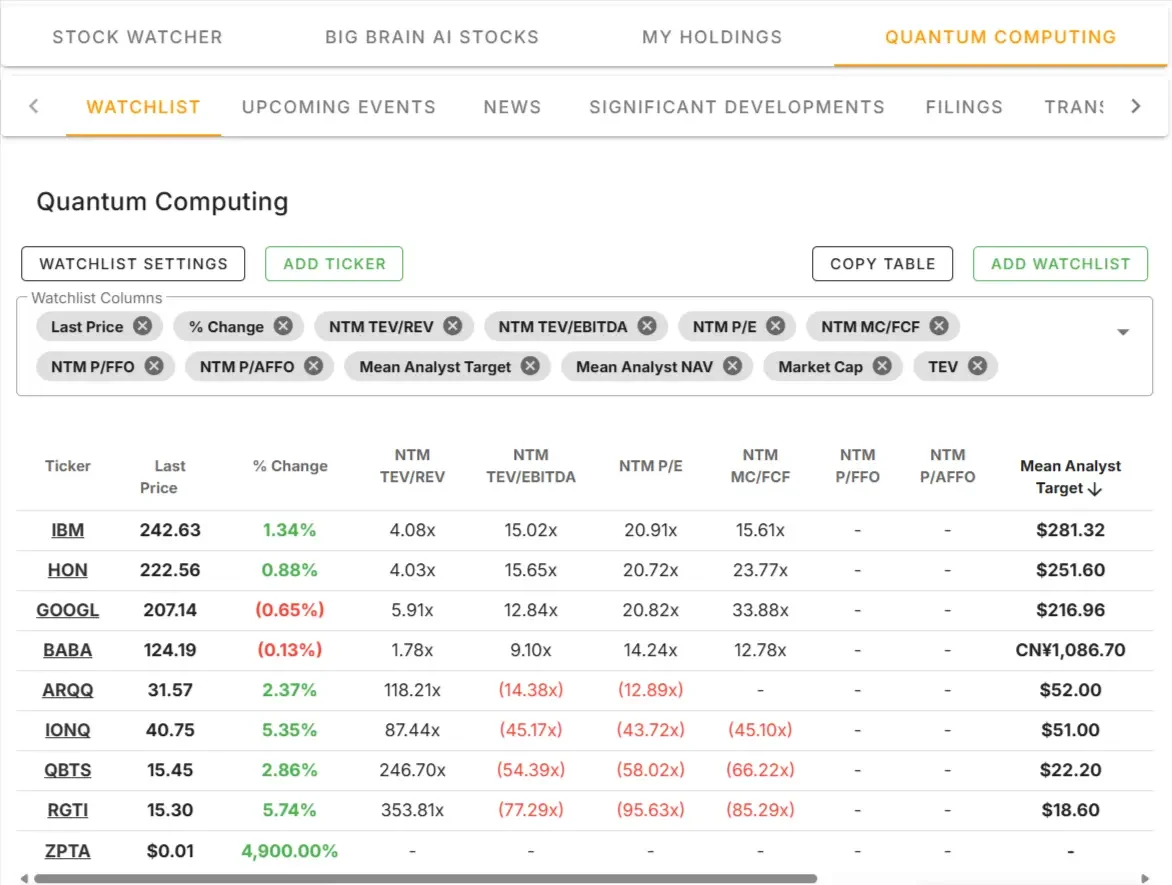The image size is (1172, 885).
Task: Remove the NTM P/E column chip
Action: [x=775, y=326]
